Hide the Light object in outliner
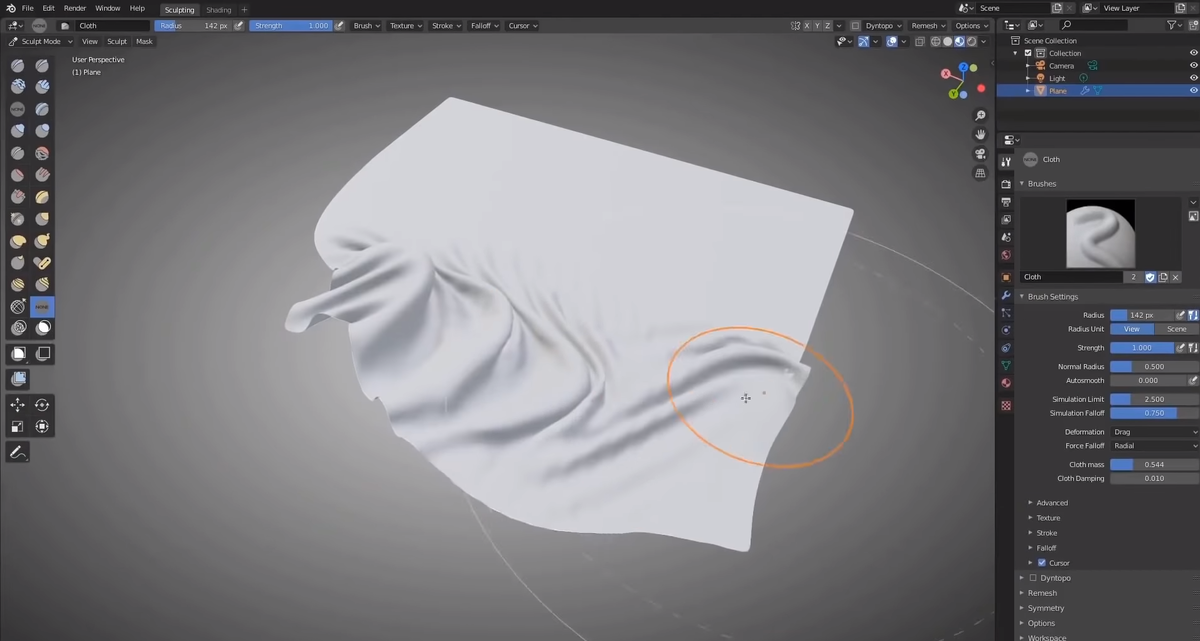Image resolution: width=1200 pixels, height=641 pixels. [1193, 78]
